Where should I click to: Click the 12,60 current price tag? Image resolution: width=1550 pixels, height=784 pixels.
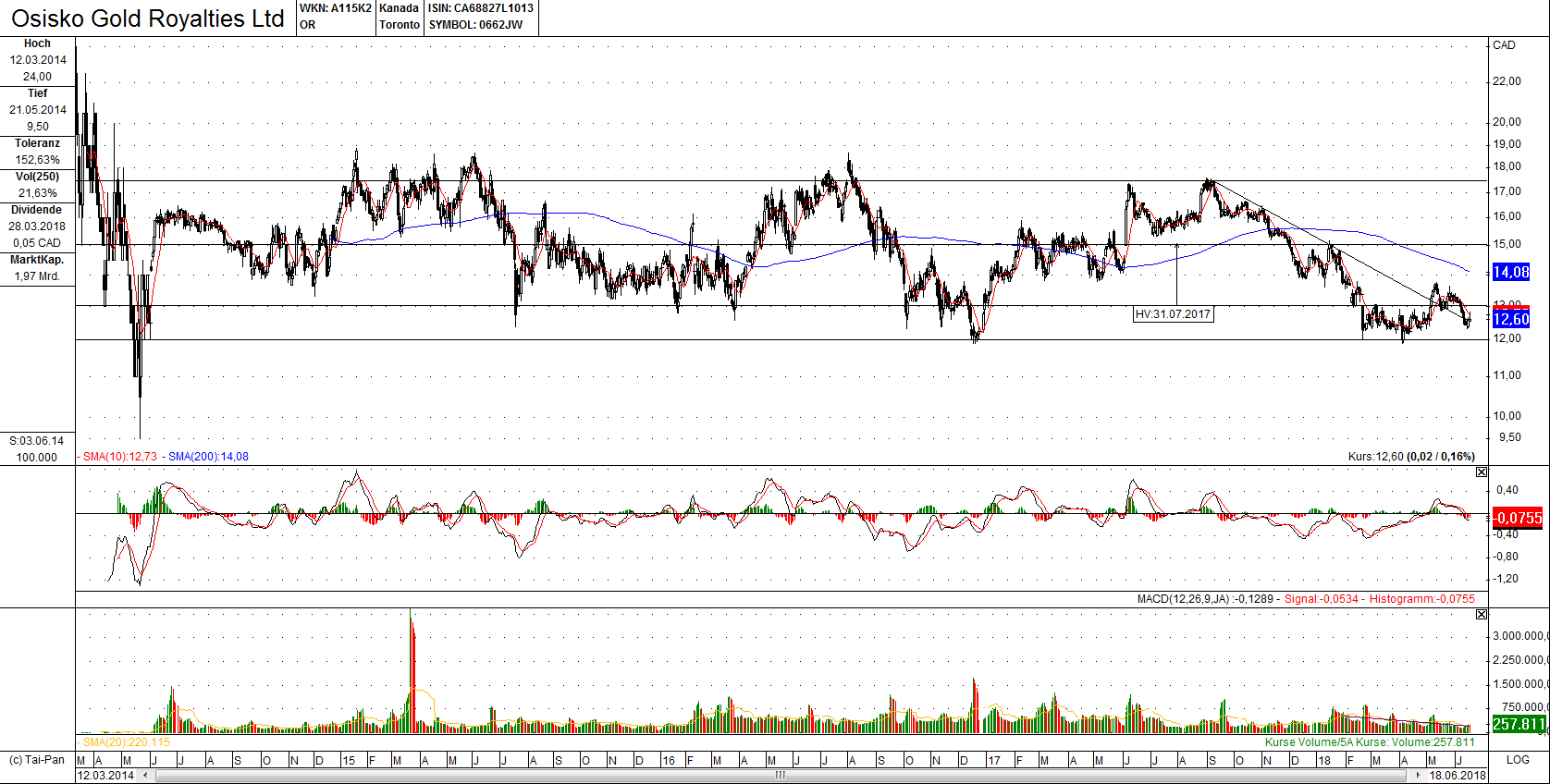point(1511,319)
